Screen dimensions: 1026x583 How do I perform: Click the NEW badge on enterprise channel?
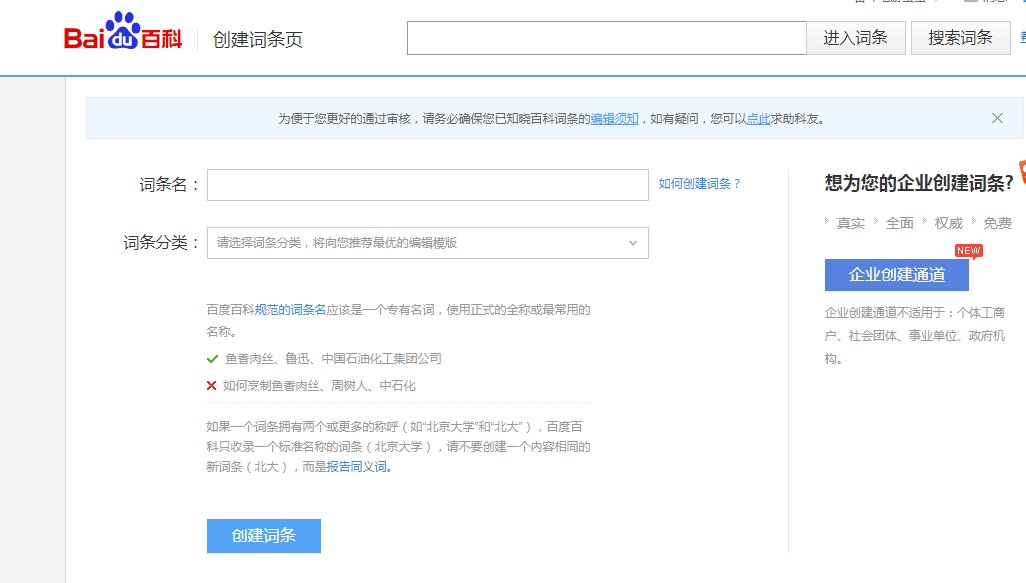tap(967, 251)
